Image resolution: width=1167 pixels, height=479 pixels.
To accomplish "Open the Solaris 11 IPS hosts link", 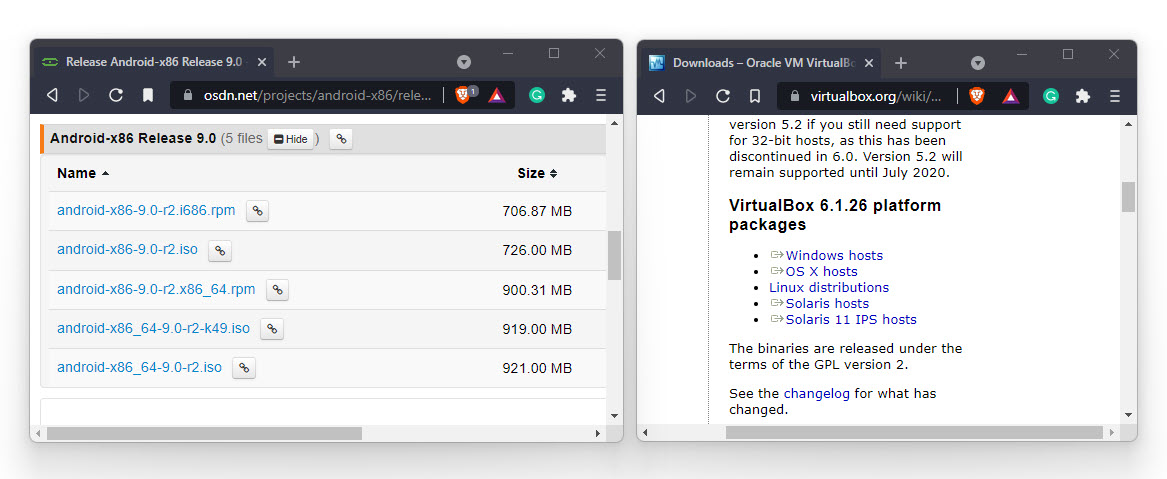I will click(x=851, y=320).
